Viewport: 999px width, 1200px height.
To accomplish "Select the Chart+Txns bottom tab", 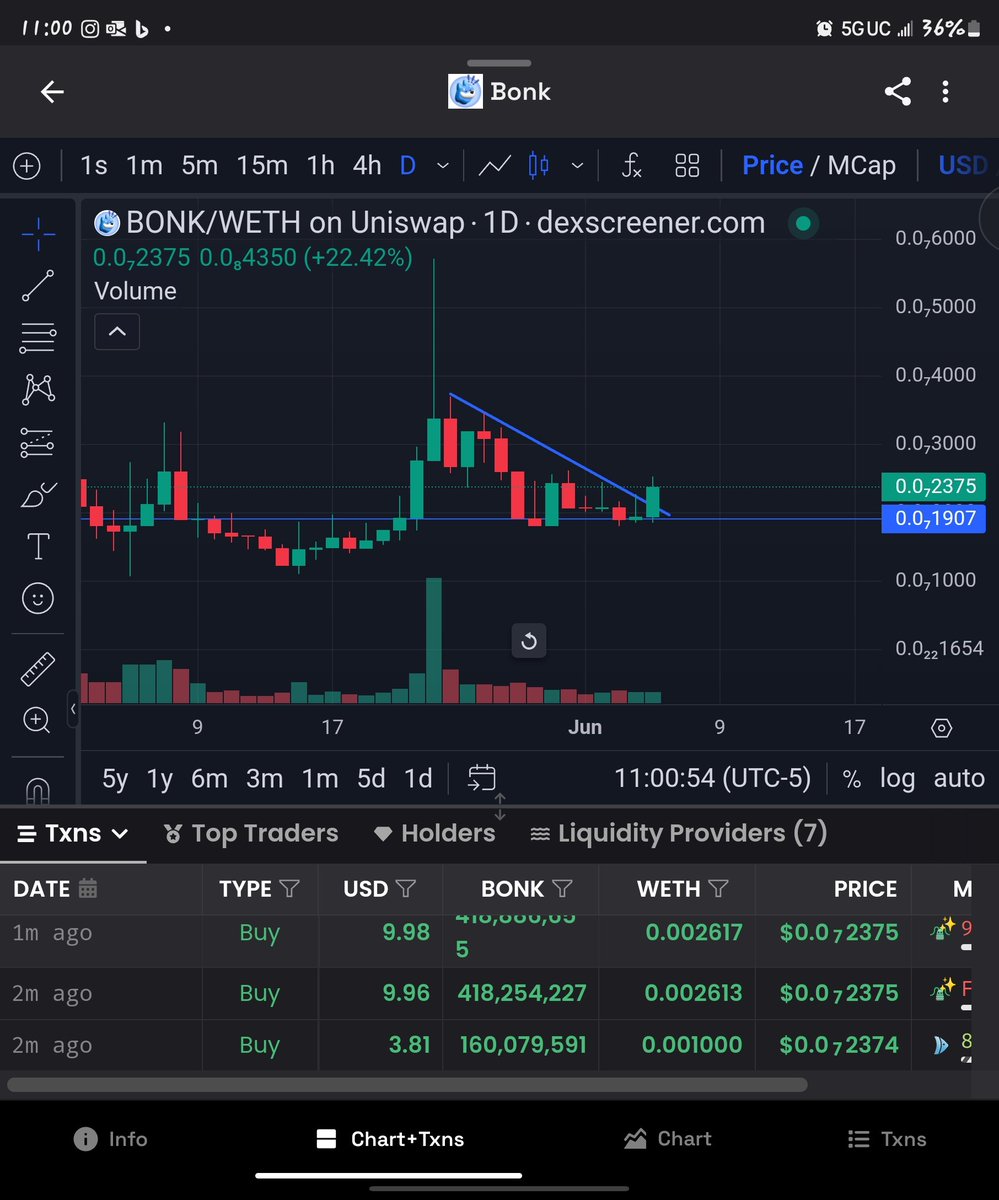I will coord(390,1139).
